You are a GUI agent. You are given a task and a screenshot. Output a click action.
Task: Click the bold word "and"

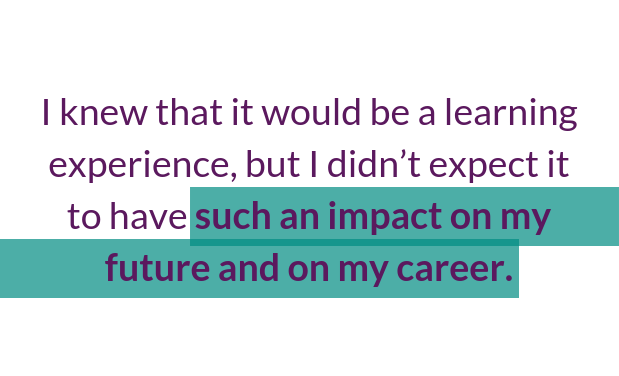[x=253, y=268]
